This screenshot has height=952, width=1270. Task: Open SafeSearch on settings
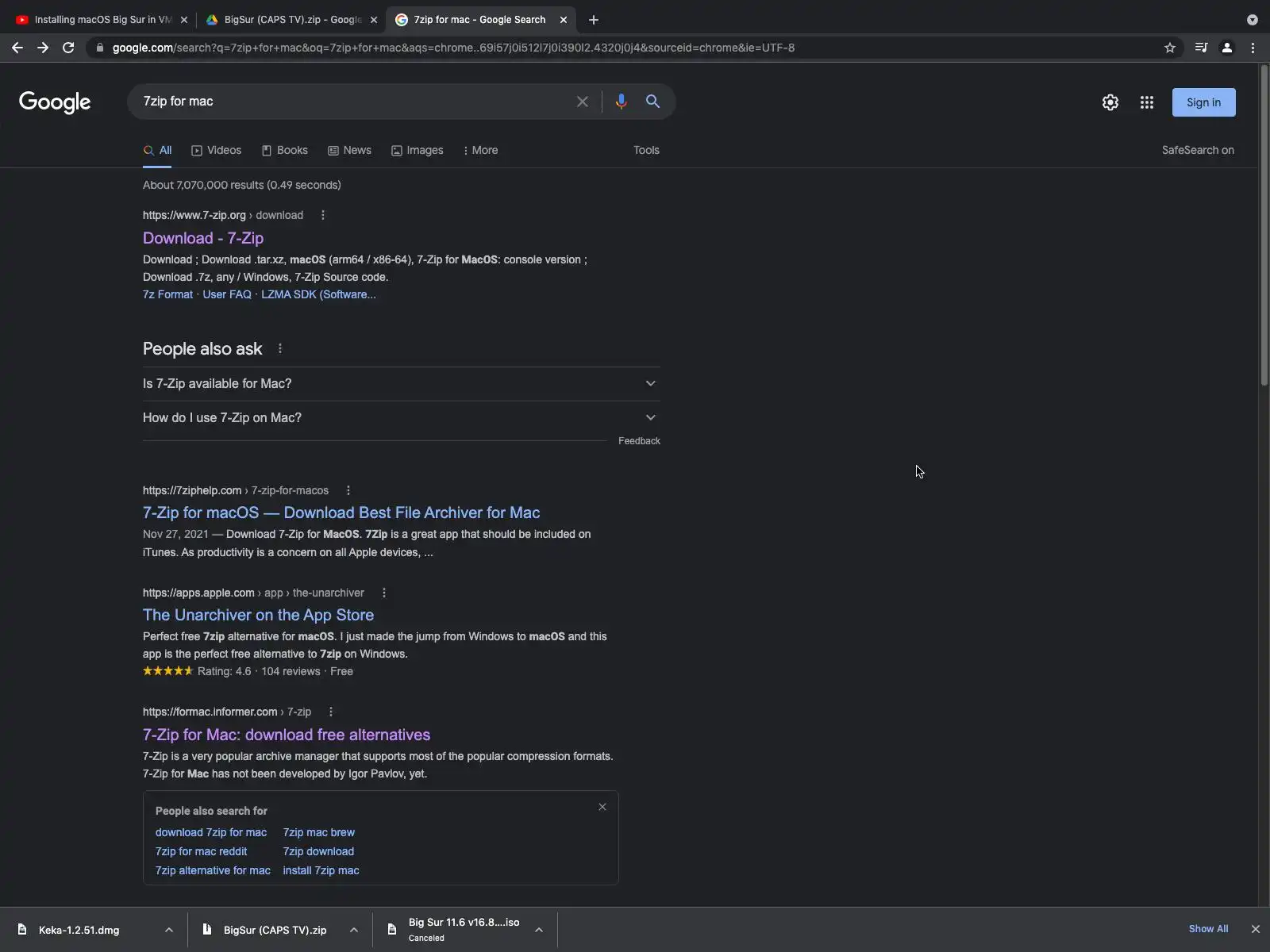click(1198, 150)
